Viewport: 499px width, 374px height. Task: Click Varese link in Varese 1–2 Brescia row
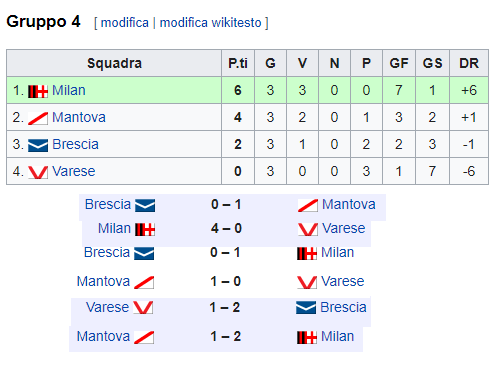(x=107, y=307)
